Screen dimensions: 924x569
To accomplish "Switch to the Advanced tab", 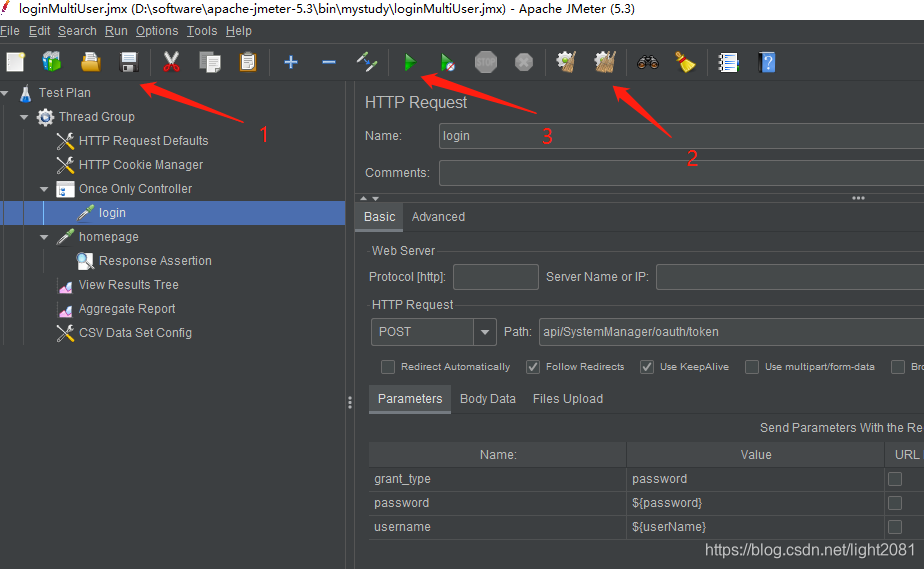I will click(438, 217).
